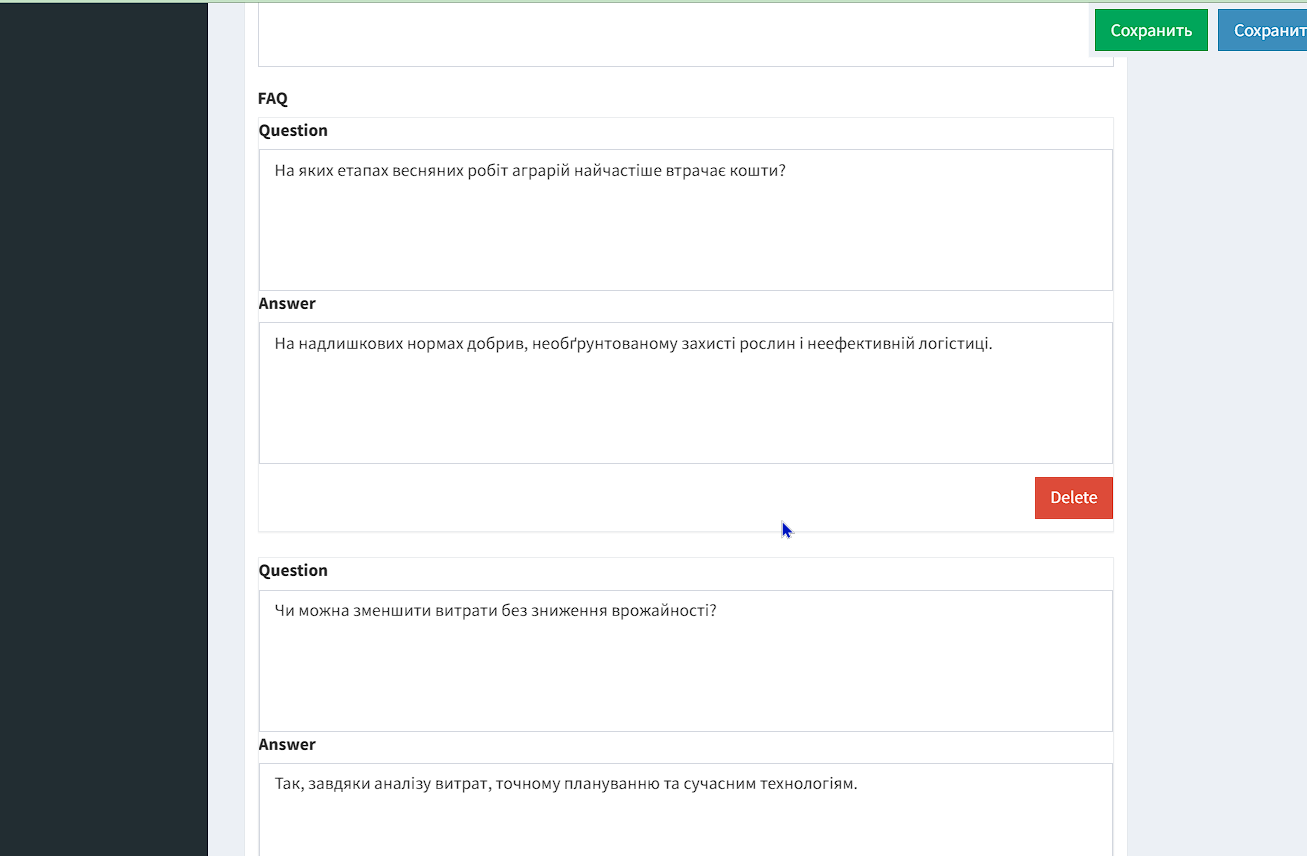Click the word 'логістиці' in the first answer
This screenshot has width=1307, height=856.
click(956, 344)
